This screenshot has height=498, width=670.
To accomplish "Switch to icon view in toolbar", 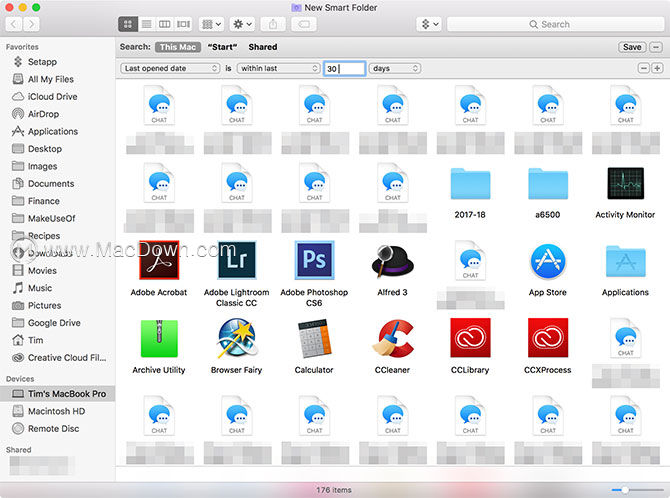I will click(x=128, y=24).
